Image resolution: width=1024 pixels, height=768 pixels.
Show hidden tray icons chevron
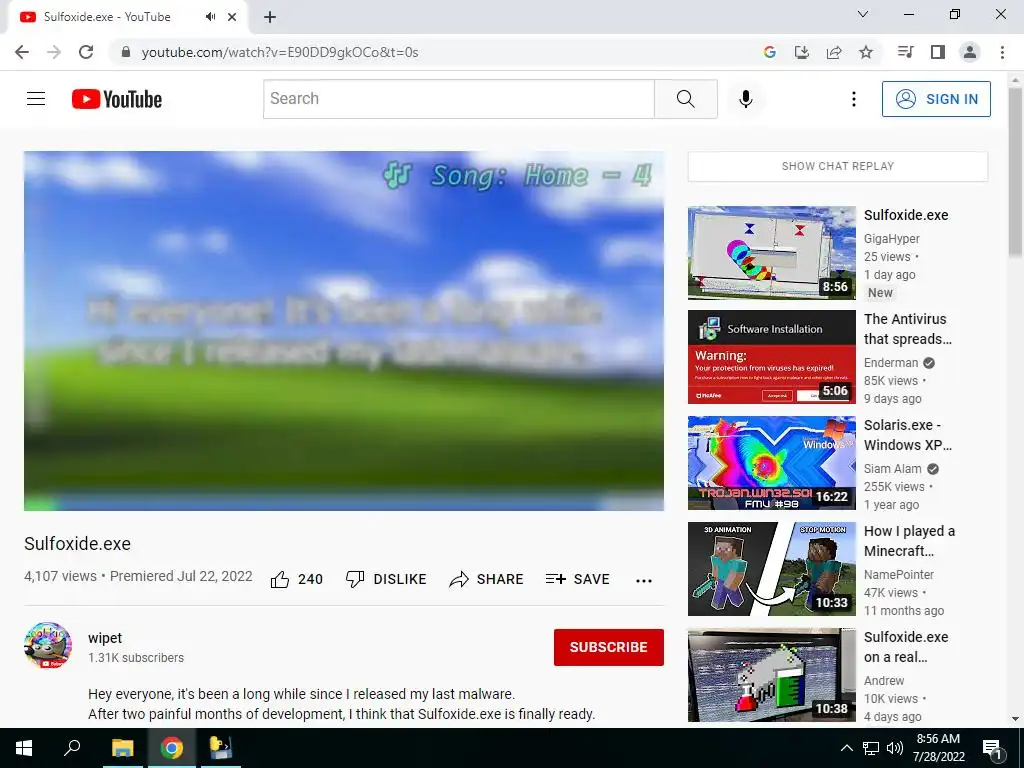click(x=846, y=748)
